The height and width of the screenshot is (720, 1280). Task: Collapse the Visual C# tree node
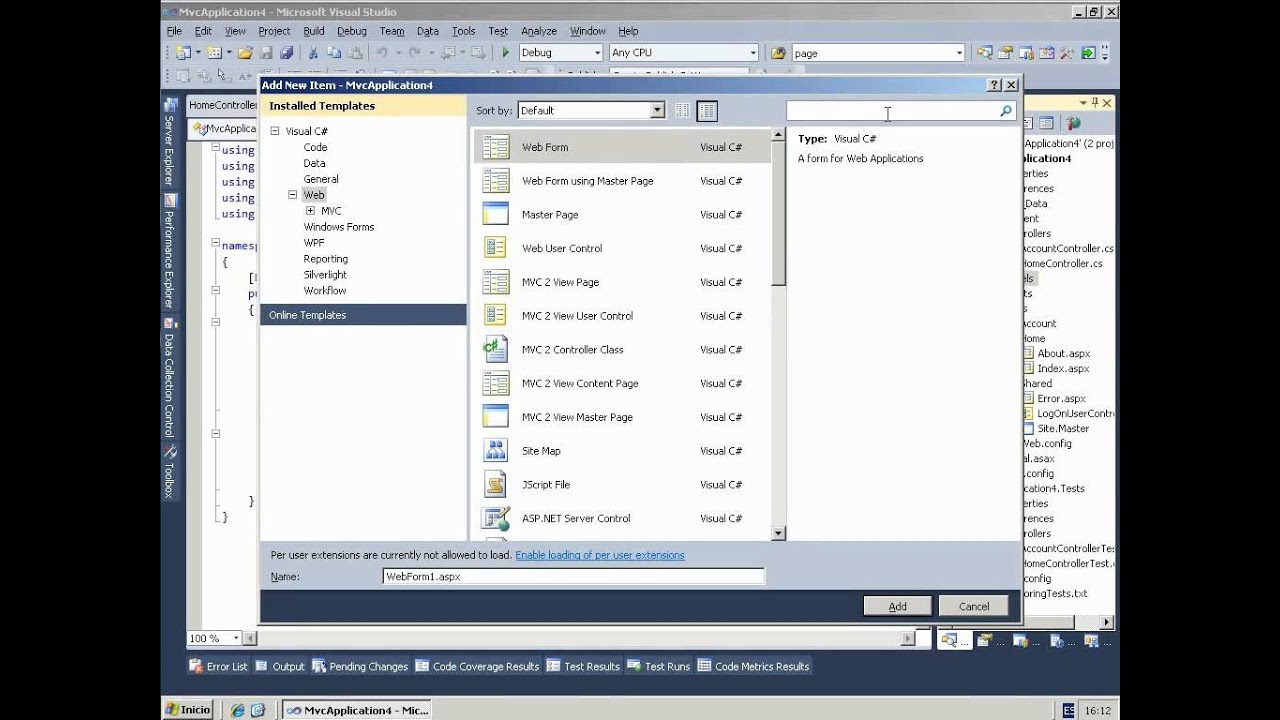click(x=275, y=131)
